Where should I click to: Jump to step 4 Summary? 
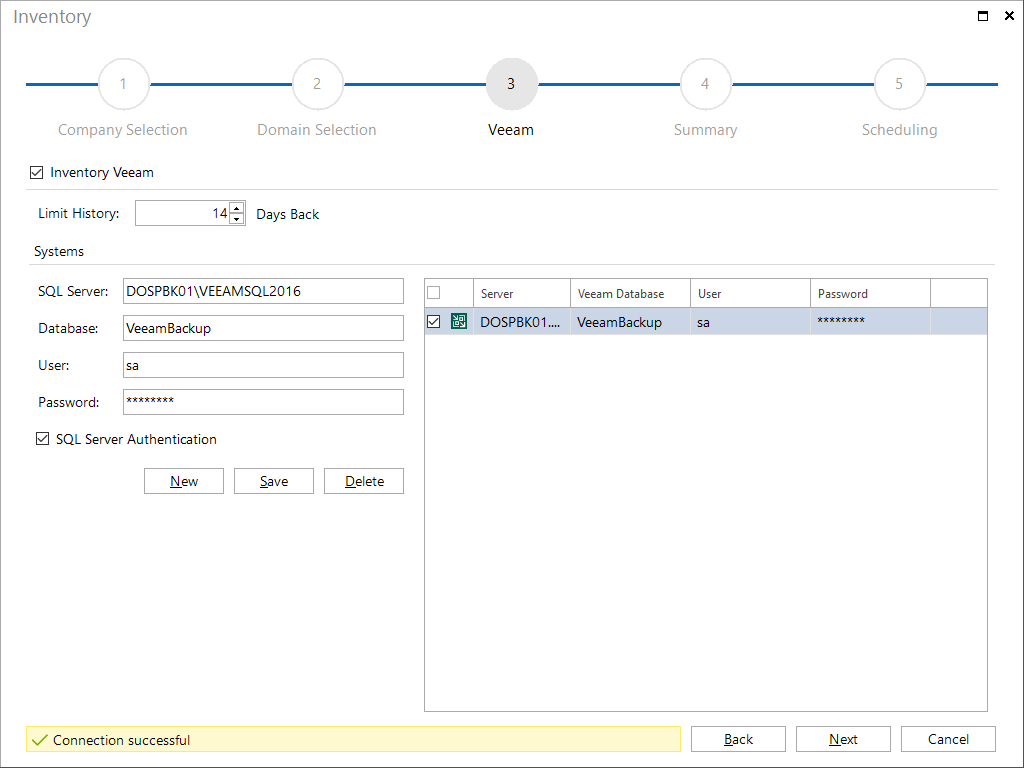pyautogui.click(x=705, y=84)
